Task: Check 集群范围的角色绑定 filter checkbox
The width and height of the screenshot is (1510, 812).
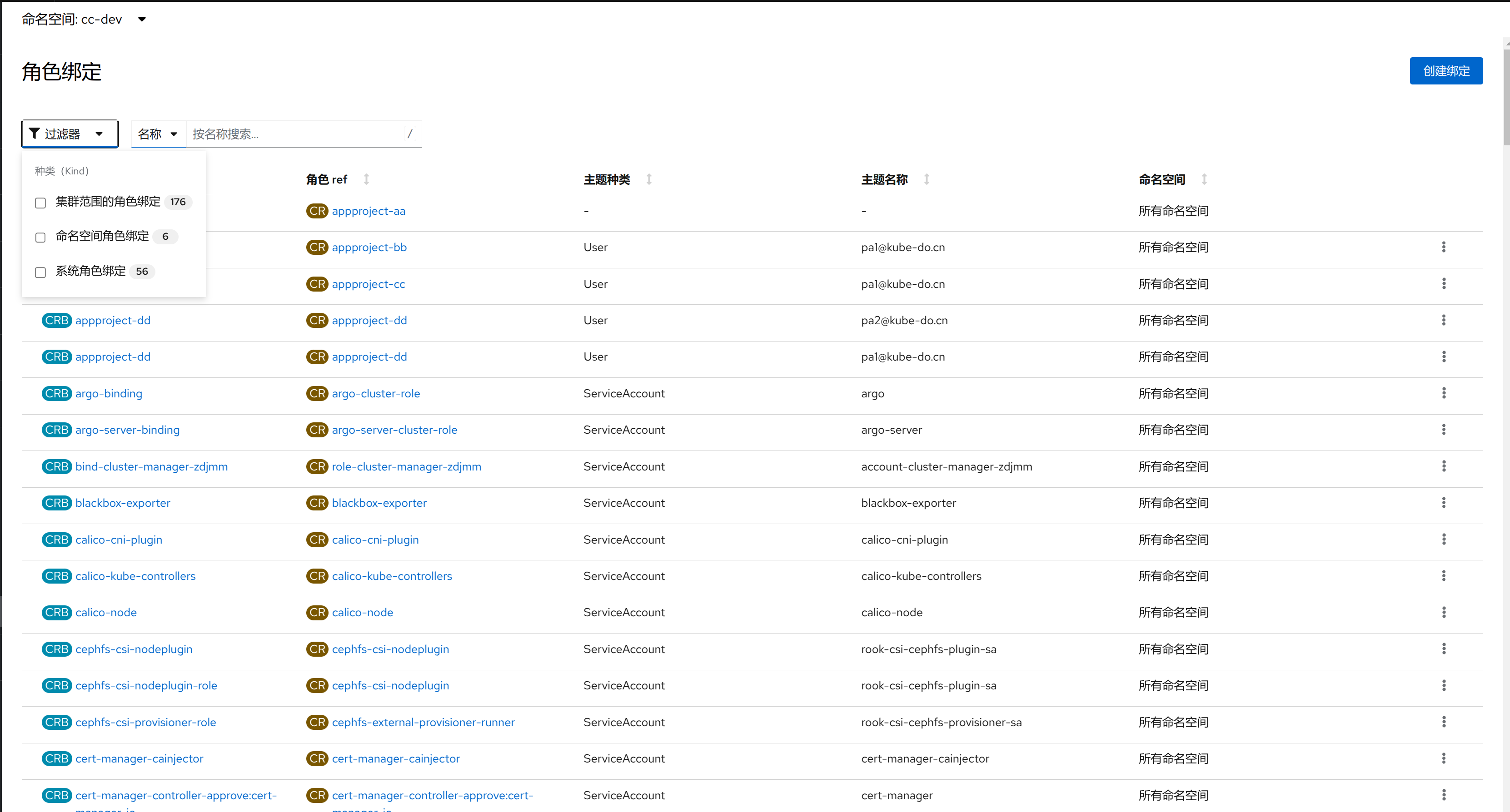Action: click(40, 203)
